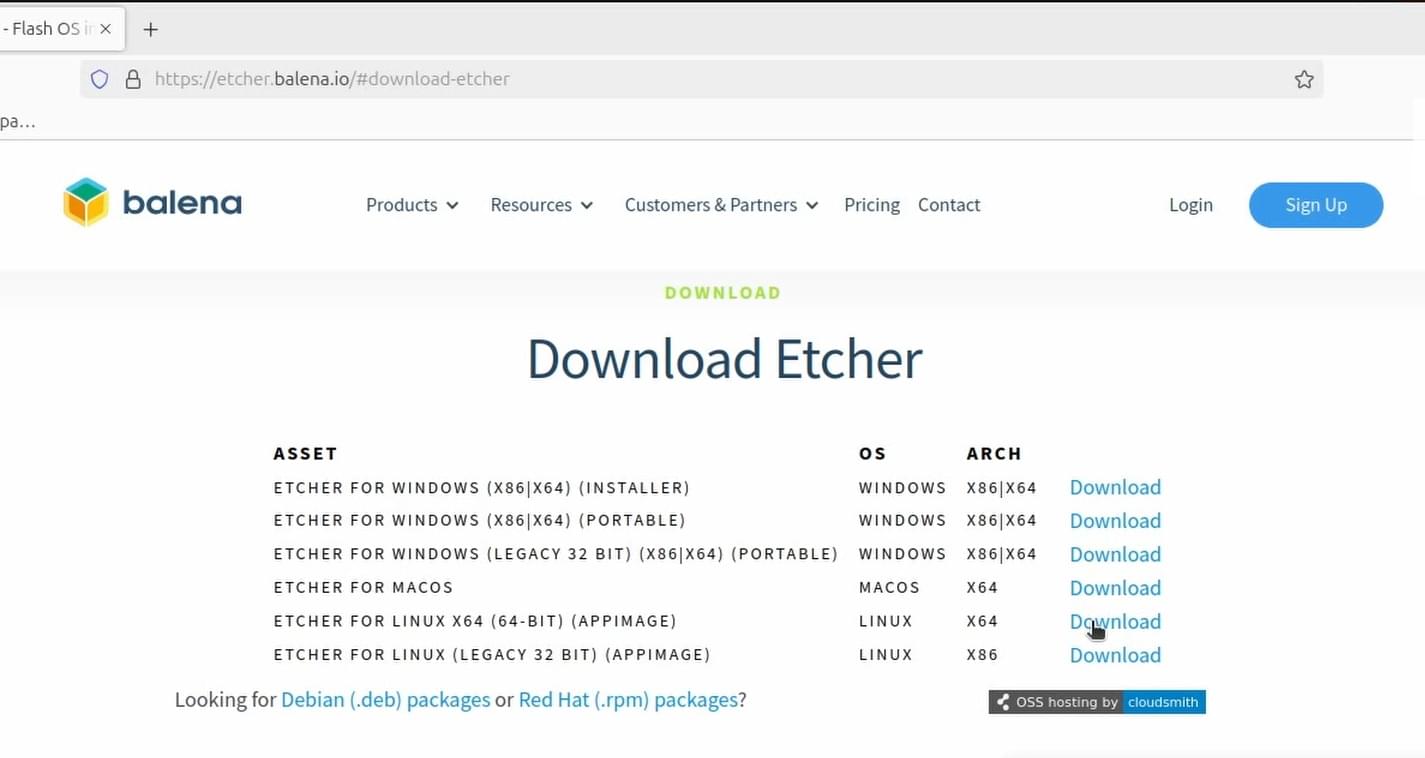Download Etcher Linux legacy 32 bit AppImage
The width and height of the screenshot is (1425, 758).
[x=1115, y=655]
